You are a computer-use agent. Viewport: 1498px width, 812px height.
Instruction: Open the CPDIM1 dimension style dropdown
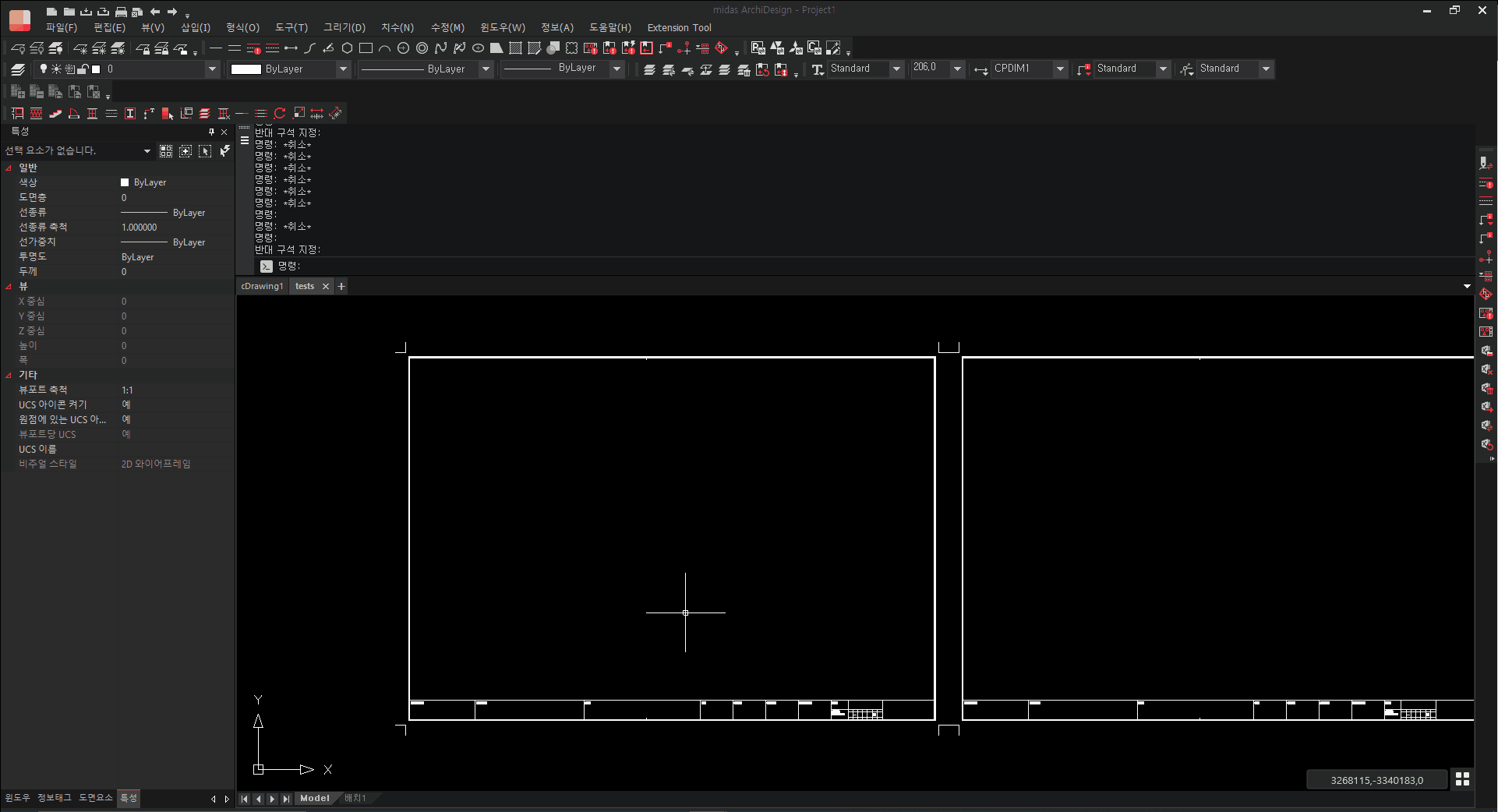point(1060,69)
